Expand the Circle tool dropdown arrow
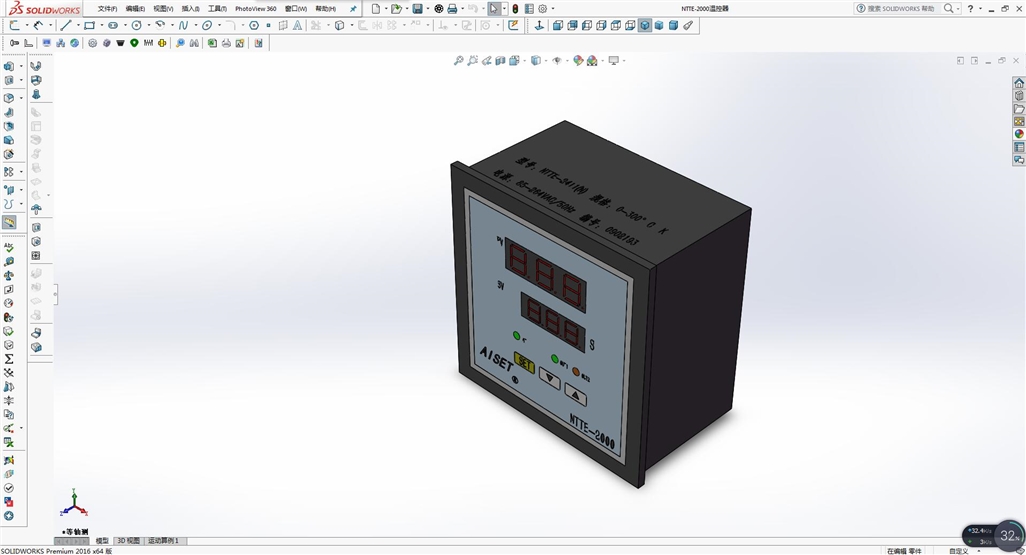 pos(149,26)
